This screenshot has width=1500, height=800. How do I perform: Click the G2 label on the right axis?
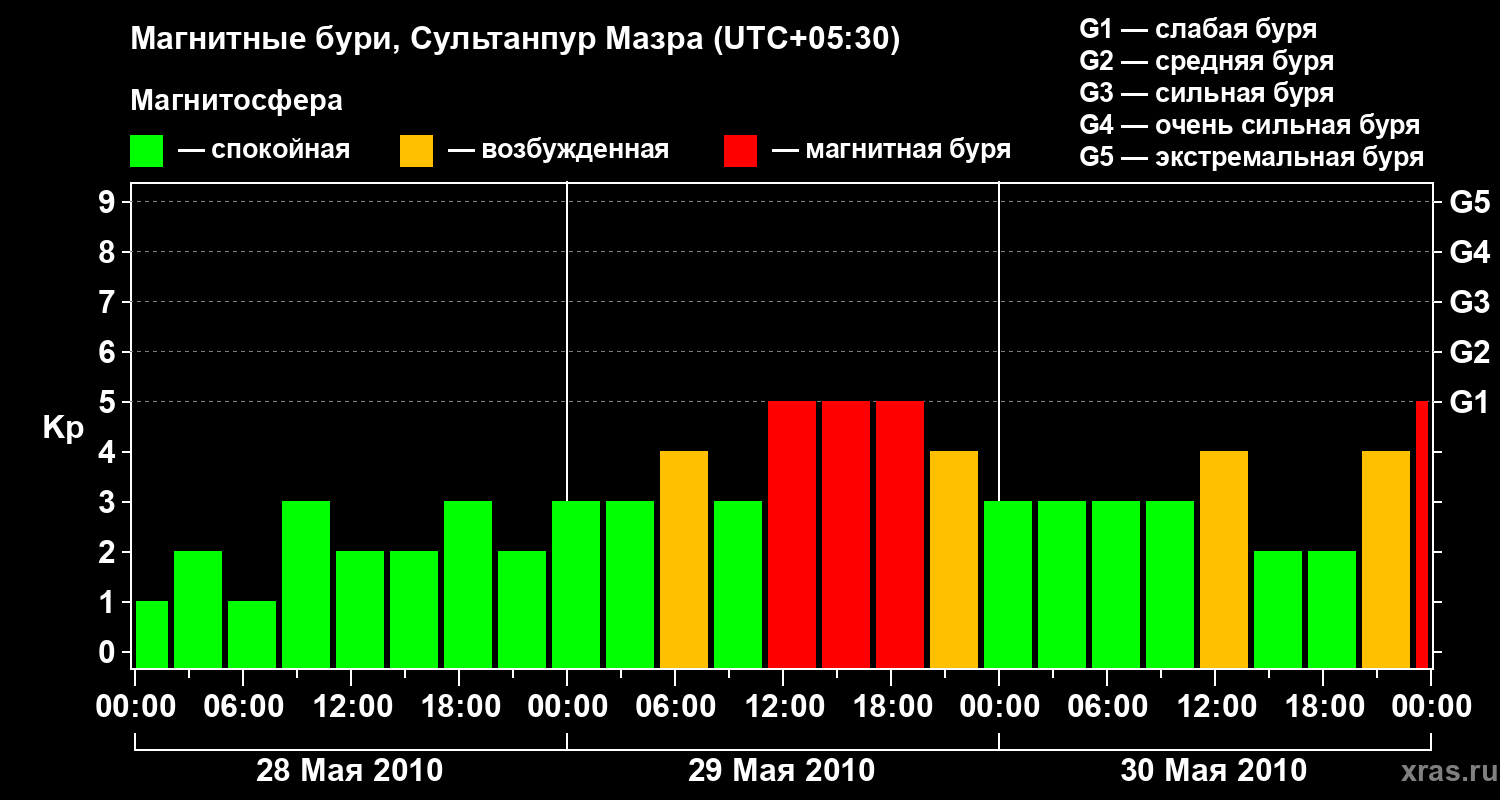(x=1470, y=352)
